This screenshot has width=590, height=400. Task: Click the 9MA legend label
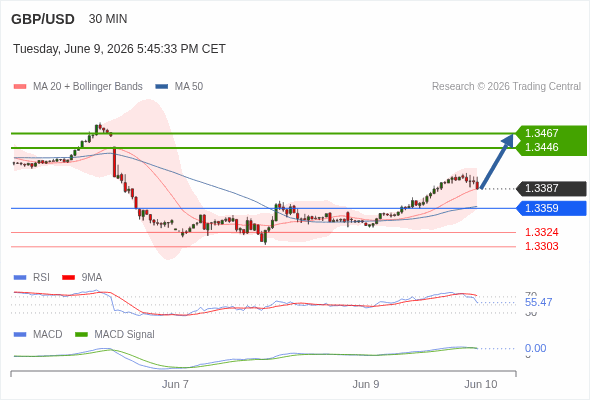92,278
